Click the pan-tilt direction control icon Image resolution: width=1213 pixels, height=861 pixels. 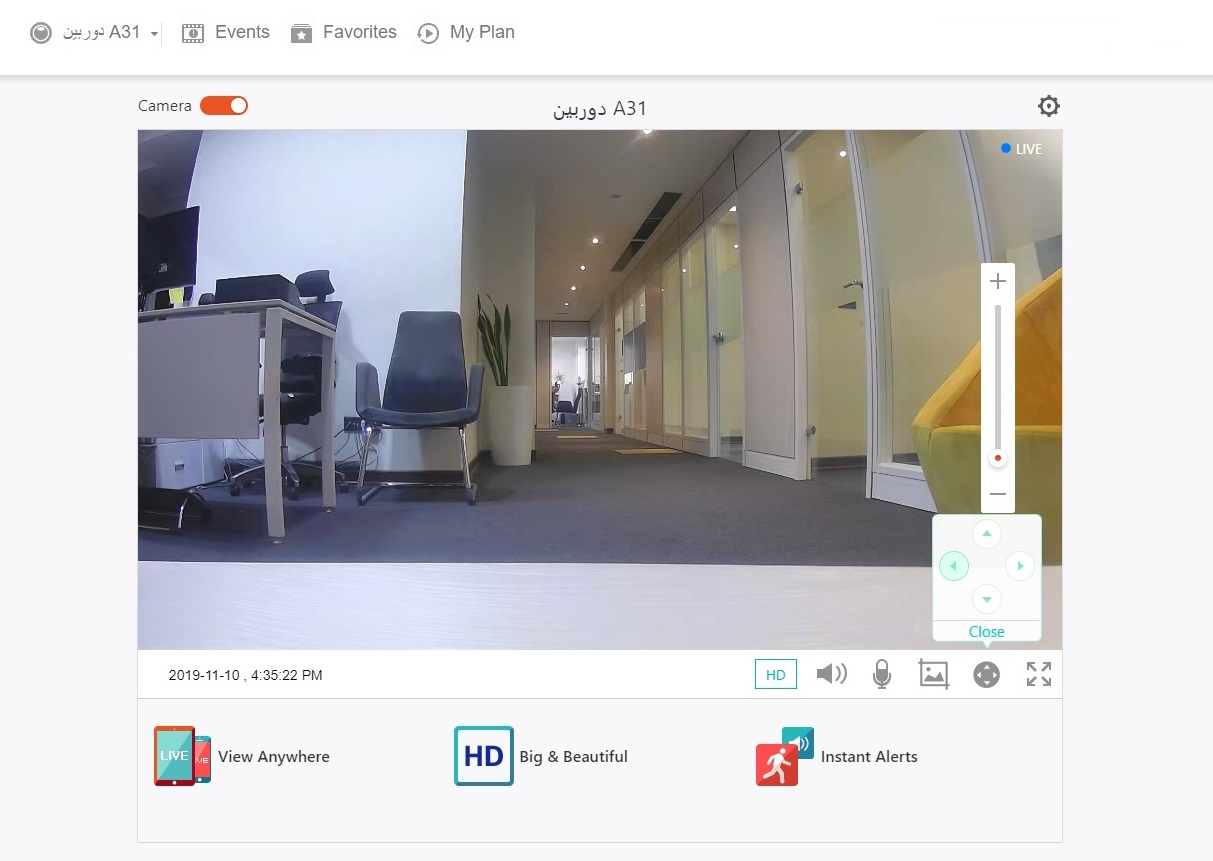tap(986, 675)
